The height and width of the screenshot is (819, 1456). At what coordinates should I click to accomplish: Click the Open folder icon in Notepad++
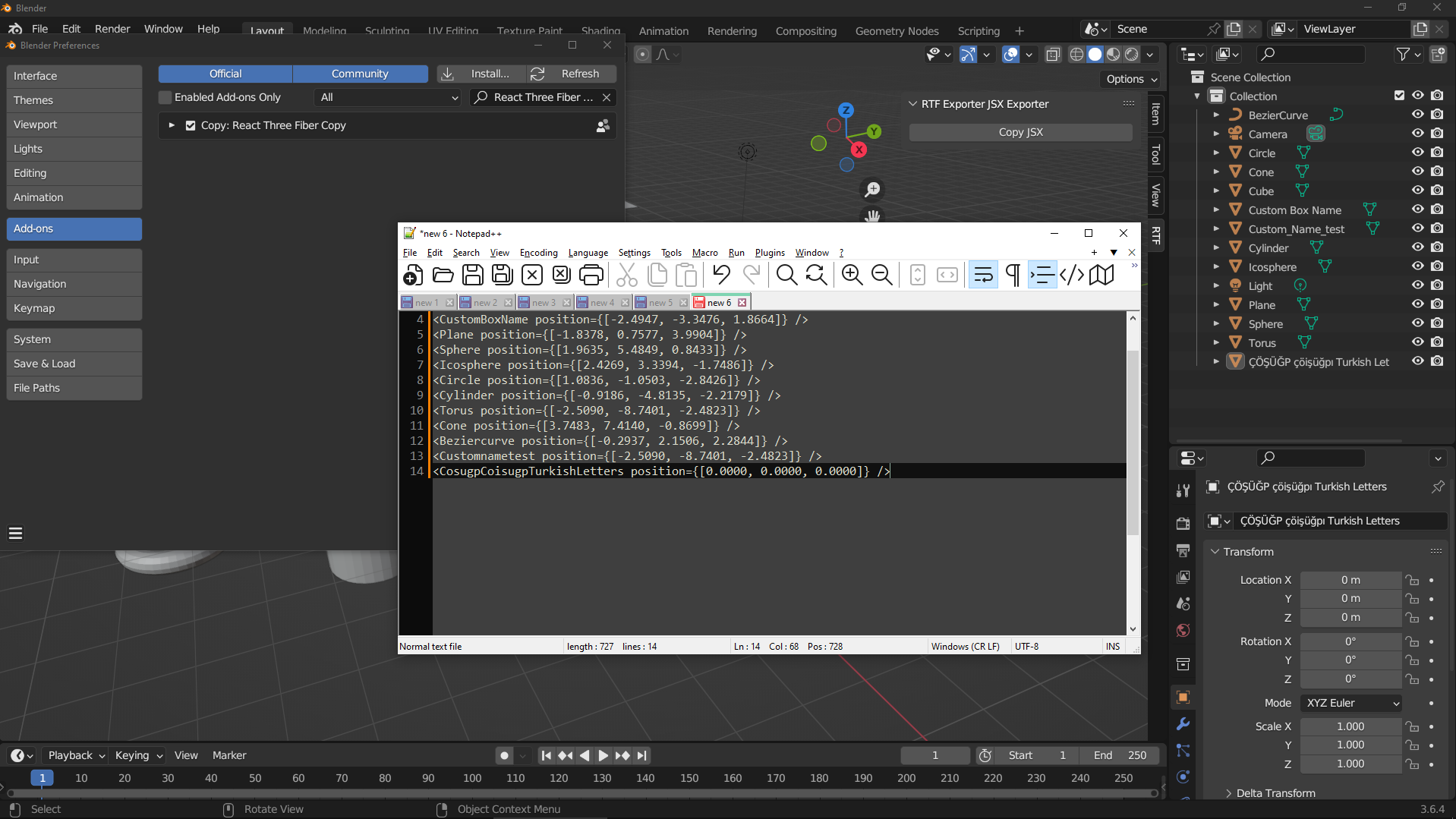(443, 275)
